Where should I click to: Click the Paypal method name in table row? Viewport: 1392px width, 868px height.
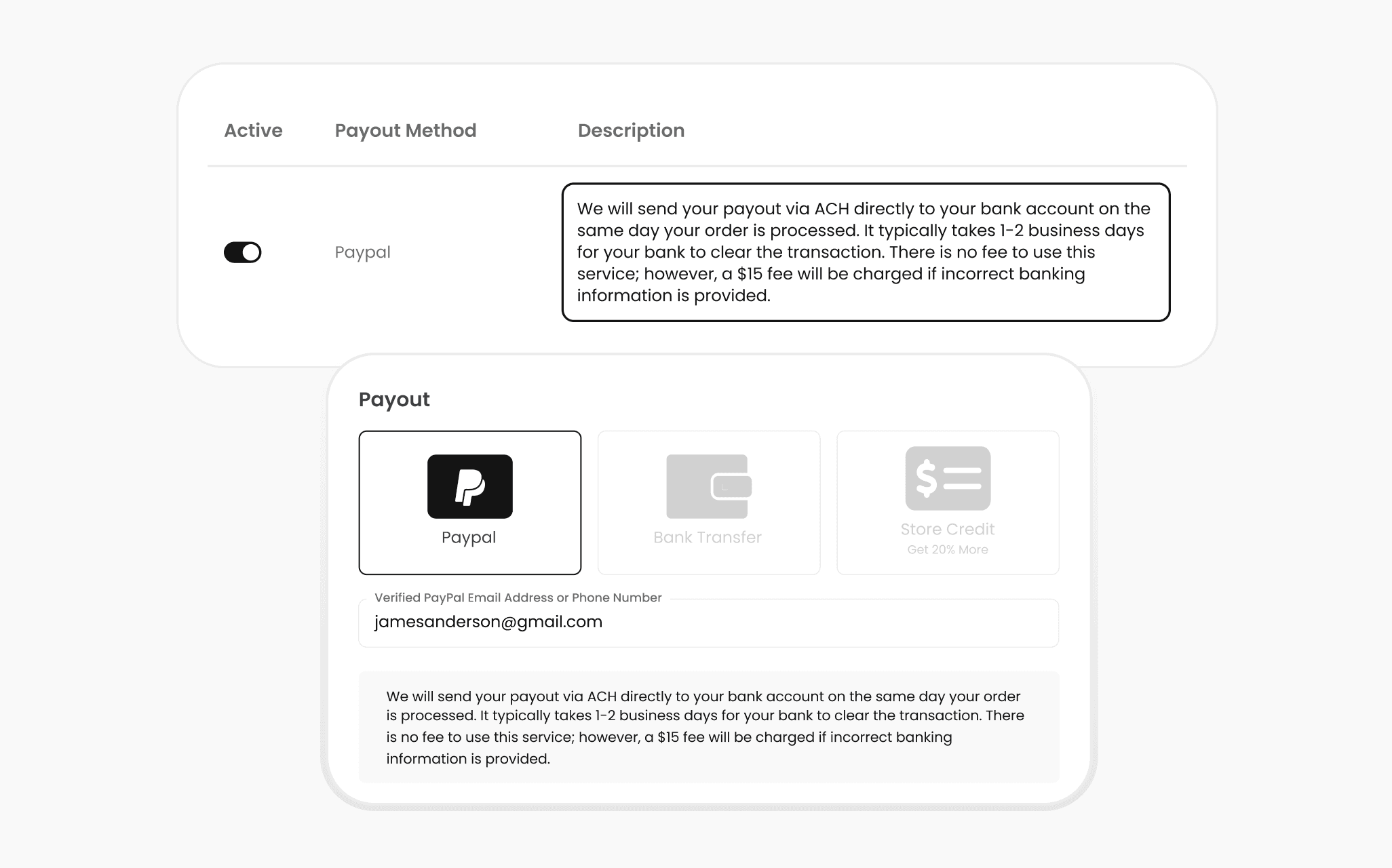point(362,252)
